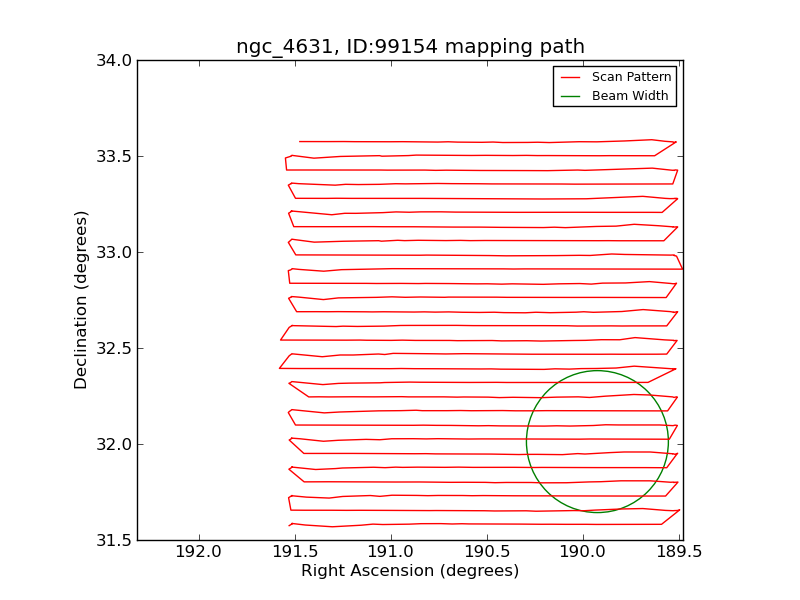800x600 pixels.
Task: Click the y-axis tick label 32.0
Action: point(114,444)
